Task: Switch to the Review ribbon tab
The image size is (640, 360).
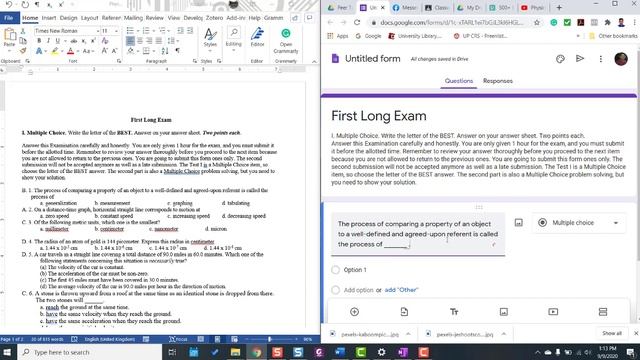Action: [154, 18]
